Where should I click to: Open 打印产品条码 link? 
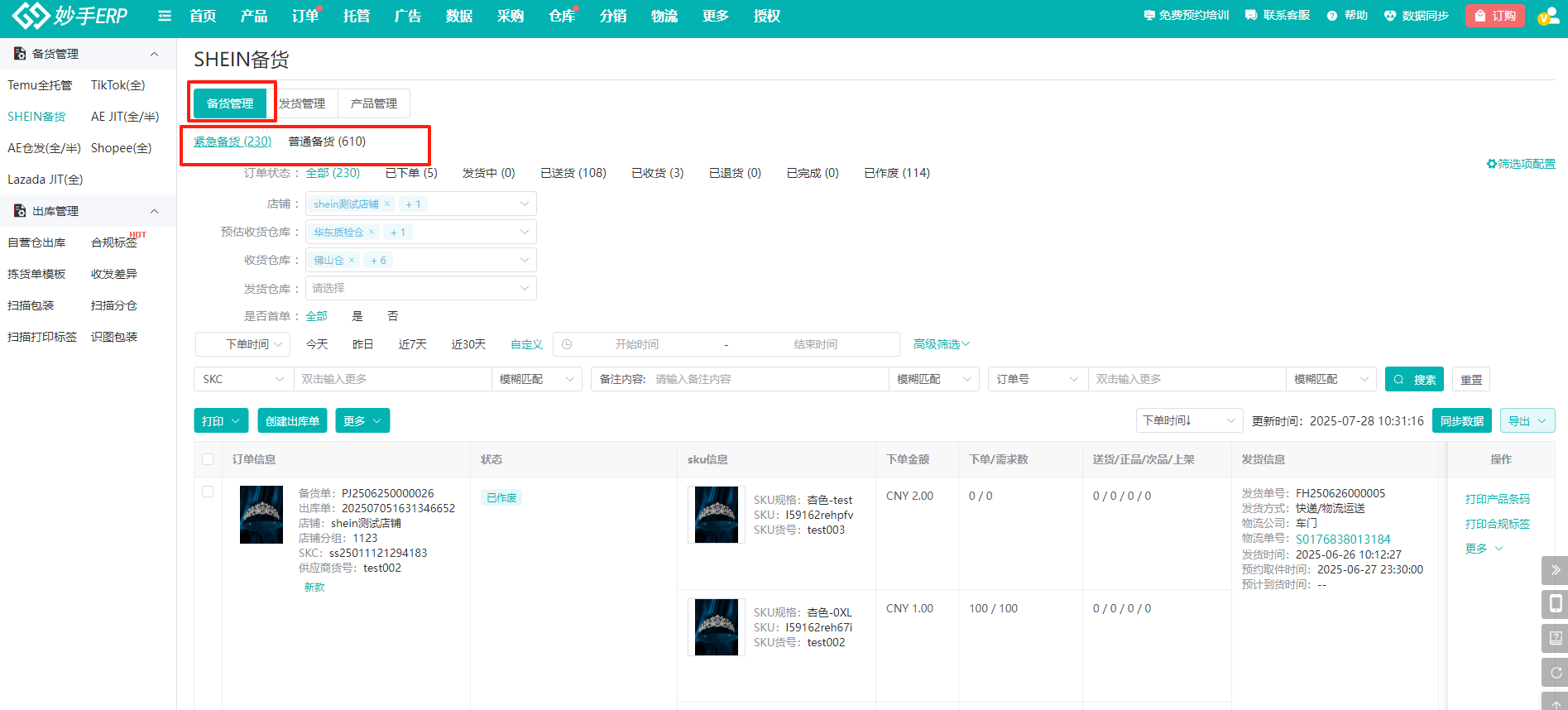(x=1498, y=499)
